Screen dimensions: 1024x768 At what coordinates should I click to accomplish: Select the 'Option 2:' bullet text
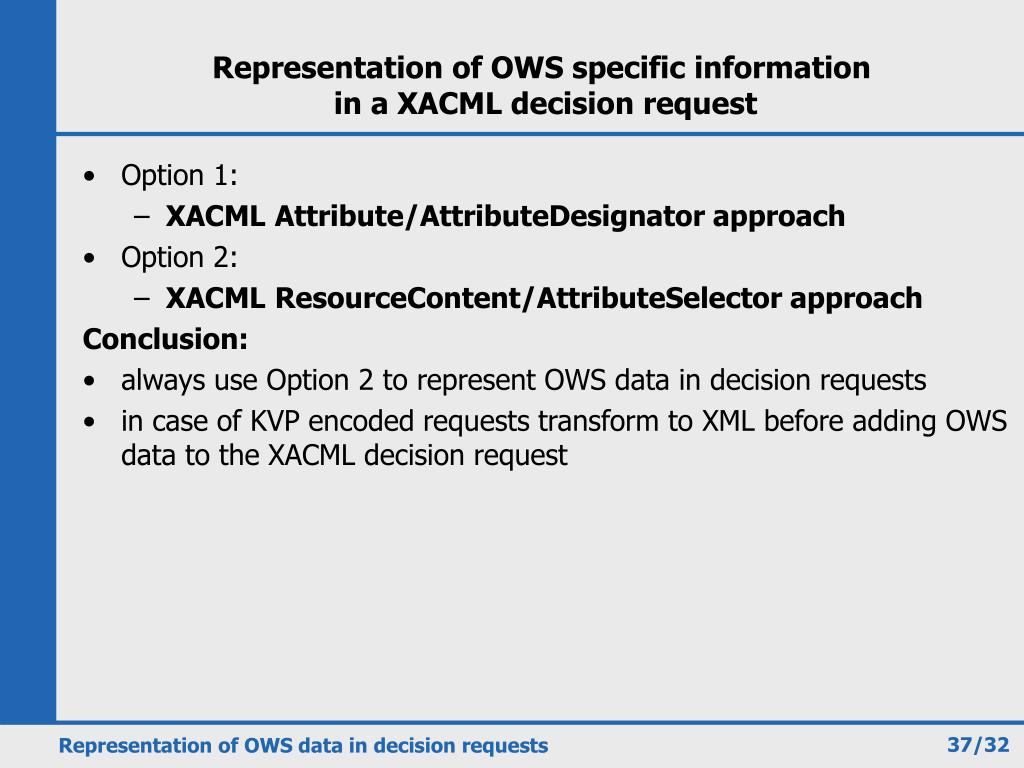pos(179,257)
